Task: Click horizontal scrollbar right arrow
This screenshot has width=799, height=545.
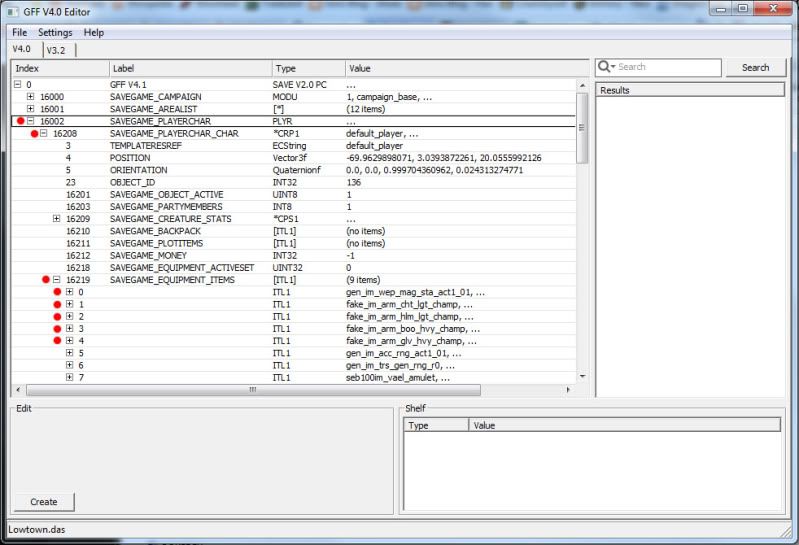Action: [x=568, y=390]
